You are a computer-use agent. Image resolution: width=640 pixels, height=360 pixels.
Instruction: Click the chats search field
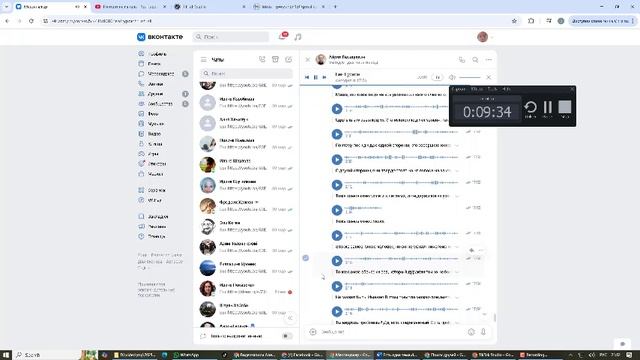coord(247,73)
